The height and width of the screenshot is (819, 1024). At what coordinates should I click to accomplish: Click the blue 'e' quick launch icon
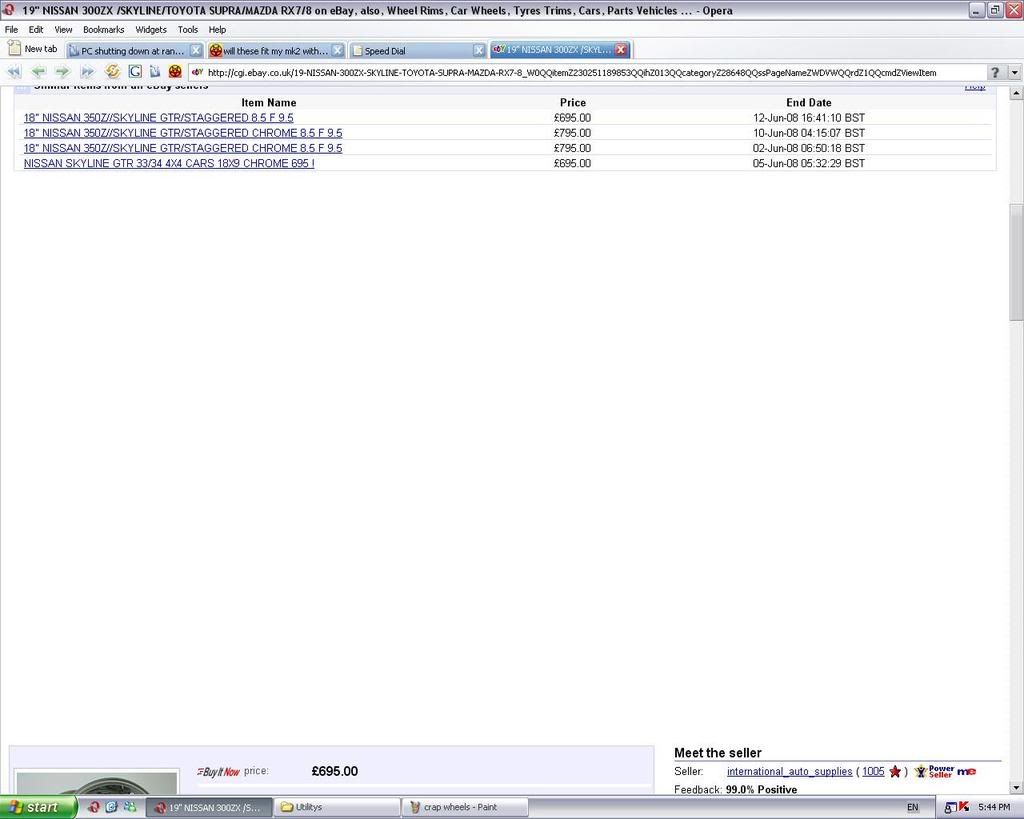pos(111,807)
